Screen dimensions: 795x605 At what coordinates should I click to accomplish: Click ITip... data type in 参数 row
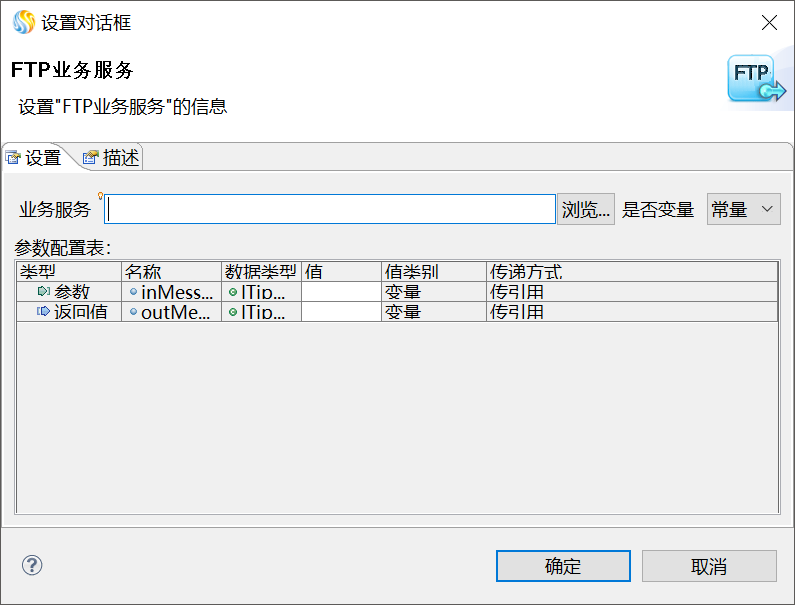[x=262, y=292]
